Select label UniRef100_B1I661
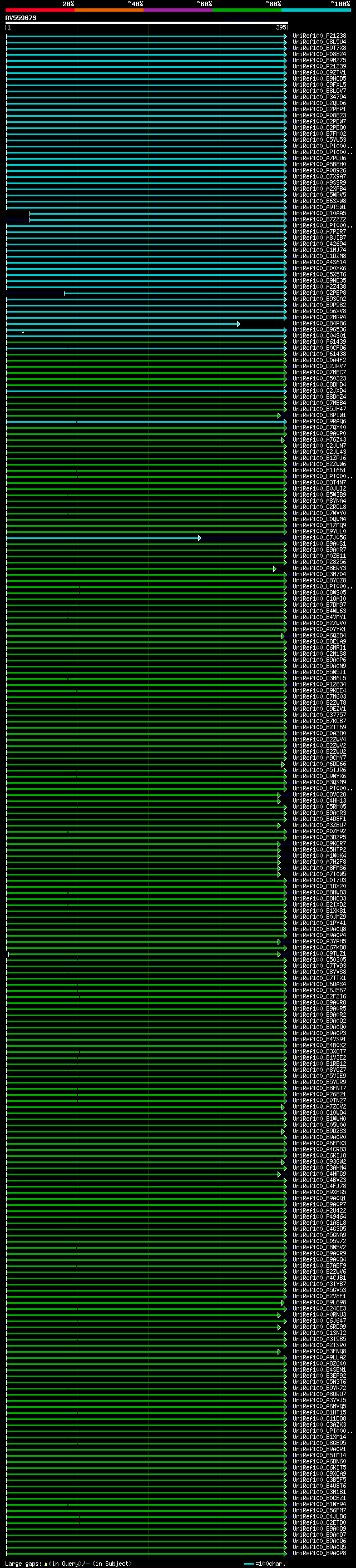 click(x=319, y=471)
